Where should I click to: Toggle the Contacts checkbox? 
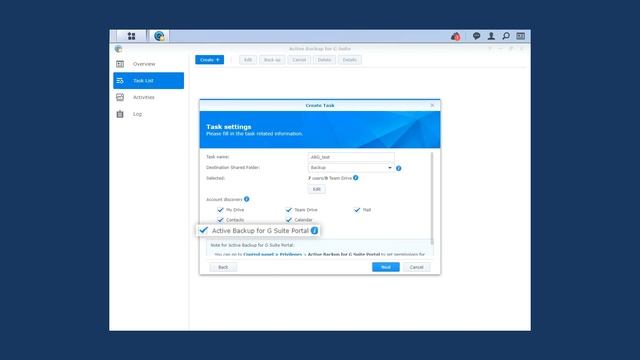coord(220,220)
